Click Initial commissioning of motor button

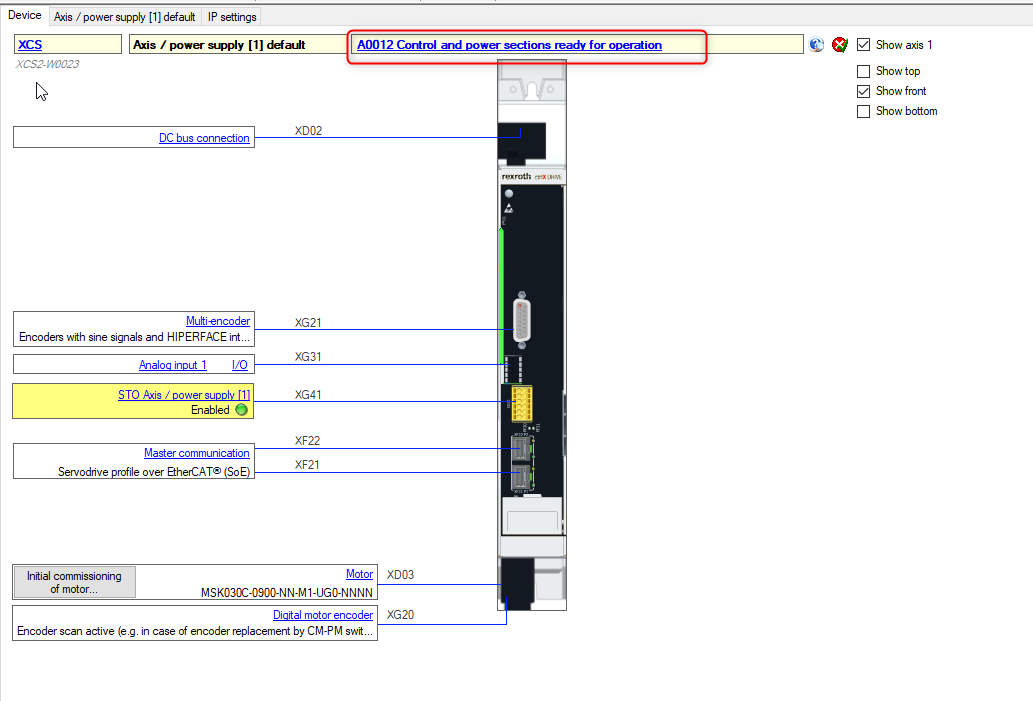tap(74, 582)
